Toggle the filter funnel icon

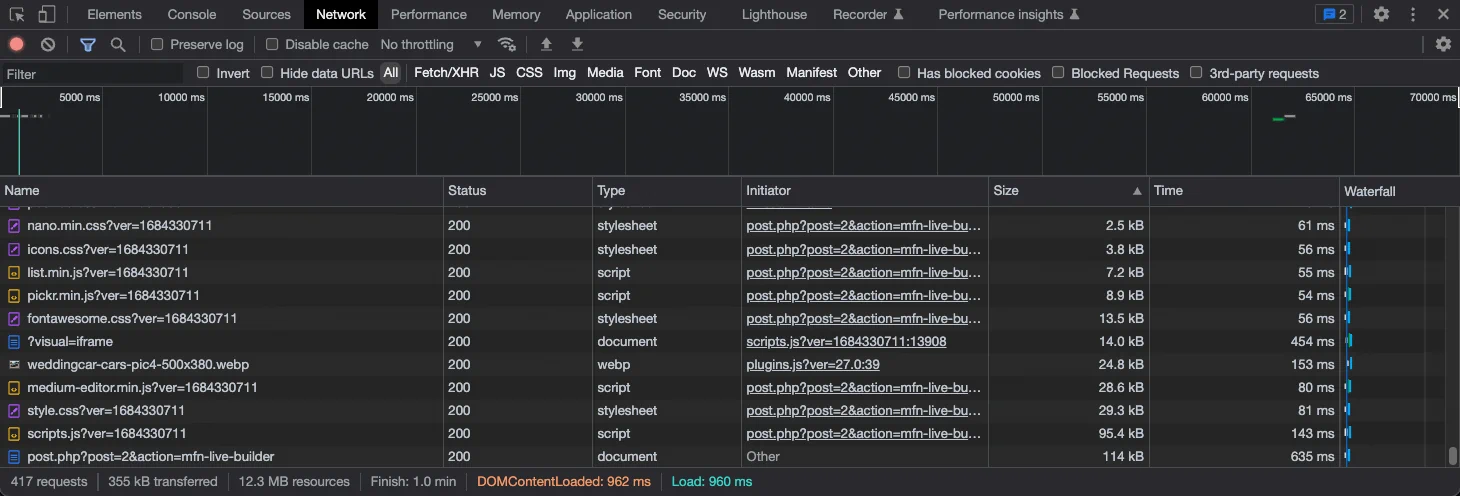click(x=88, y=45)
